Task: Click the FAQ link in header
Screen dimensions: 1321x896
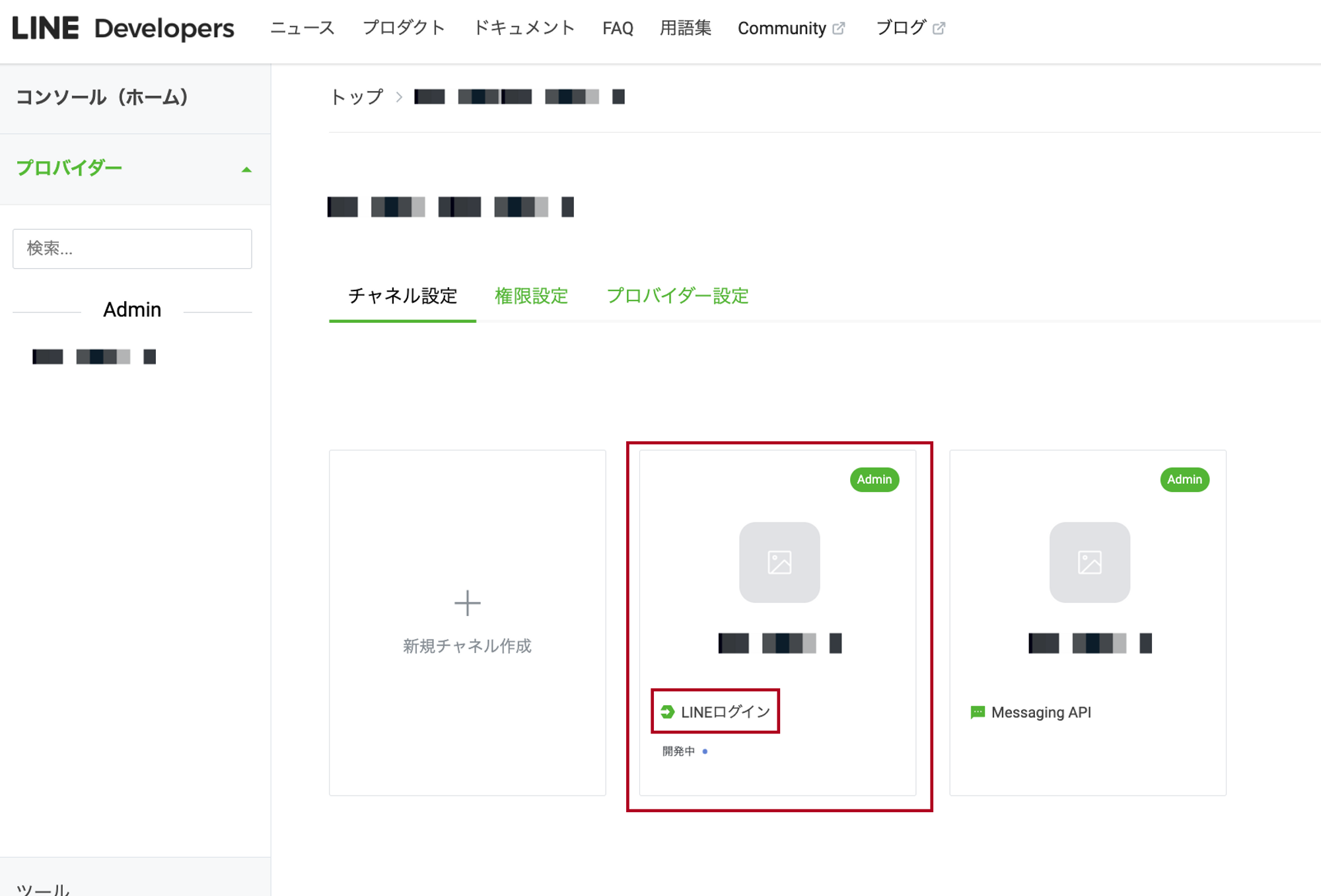Action: tap(618, 28)
